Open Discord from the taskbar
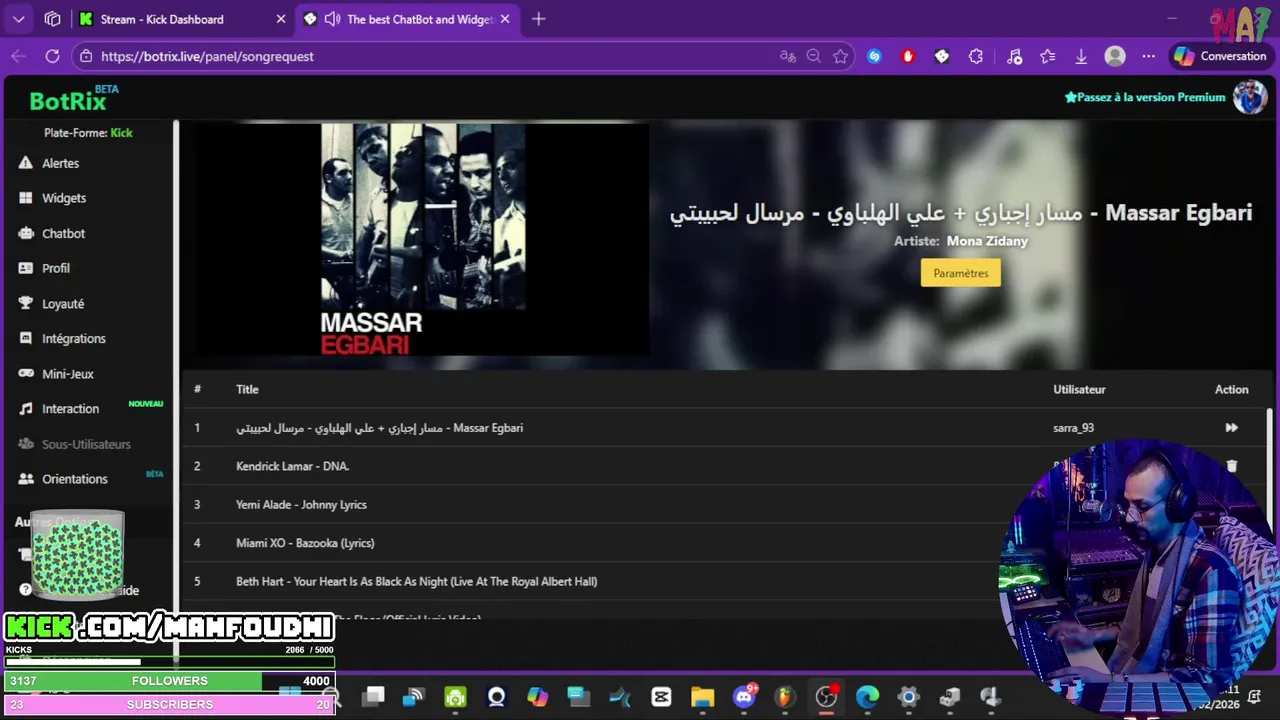This screenshot has height=720, width=1280. click(744, 697)
